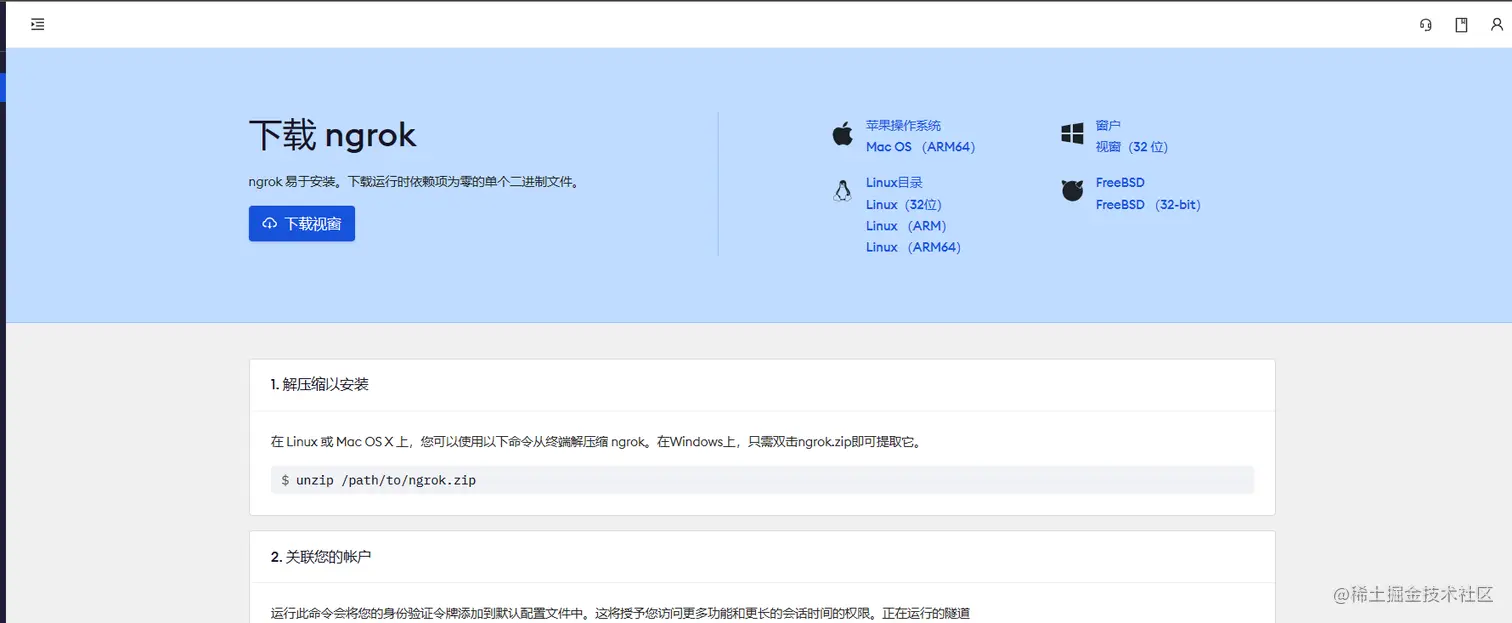Click the Linux unzip instructions paragraph

(596, 441)
